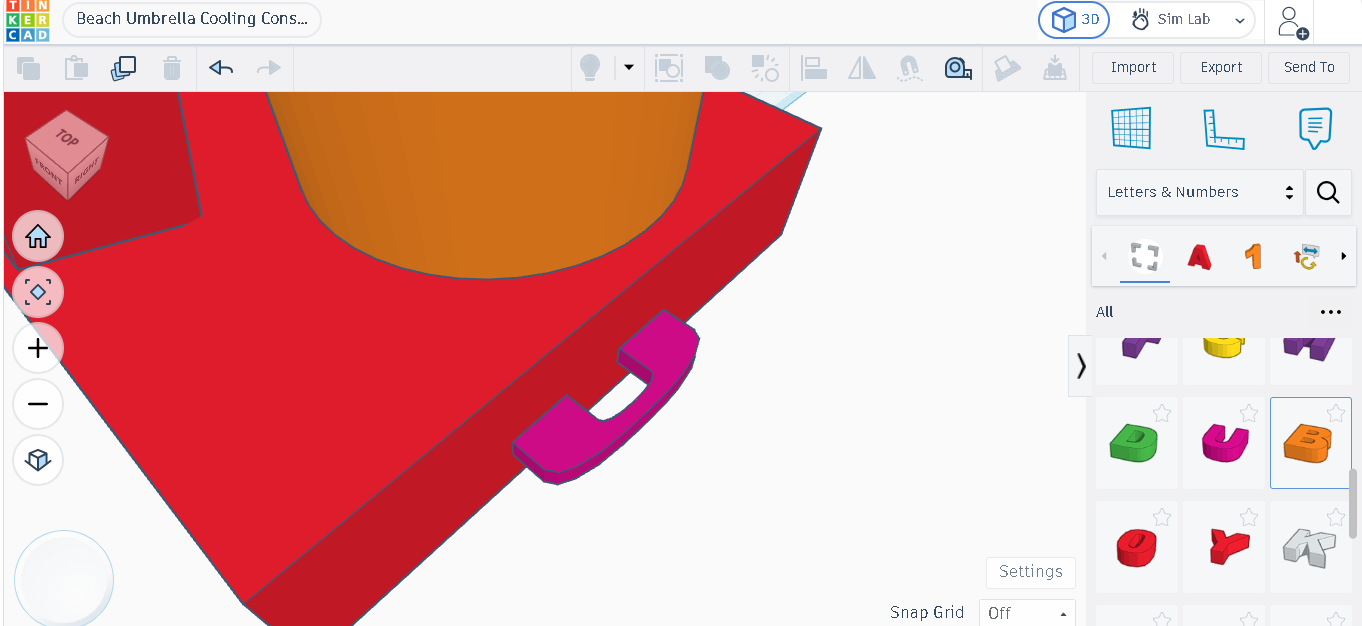Click the Delete trash can icon
Viewport: 1362px width, 626px height.
point(172,68)
